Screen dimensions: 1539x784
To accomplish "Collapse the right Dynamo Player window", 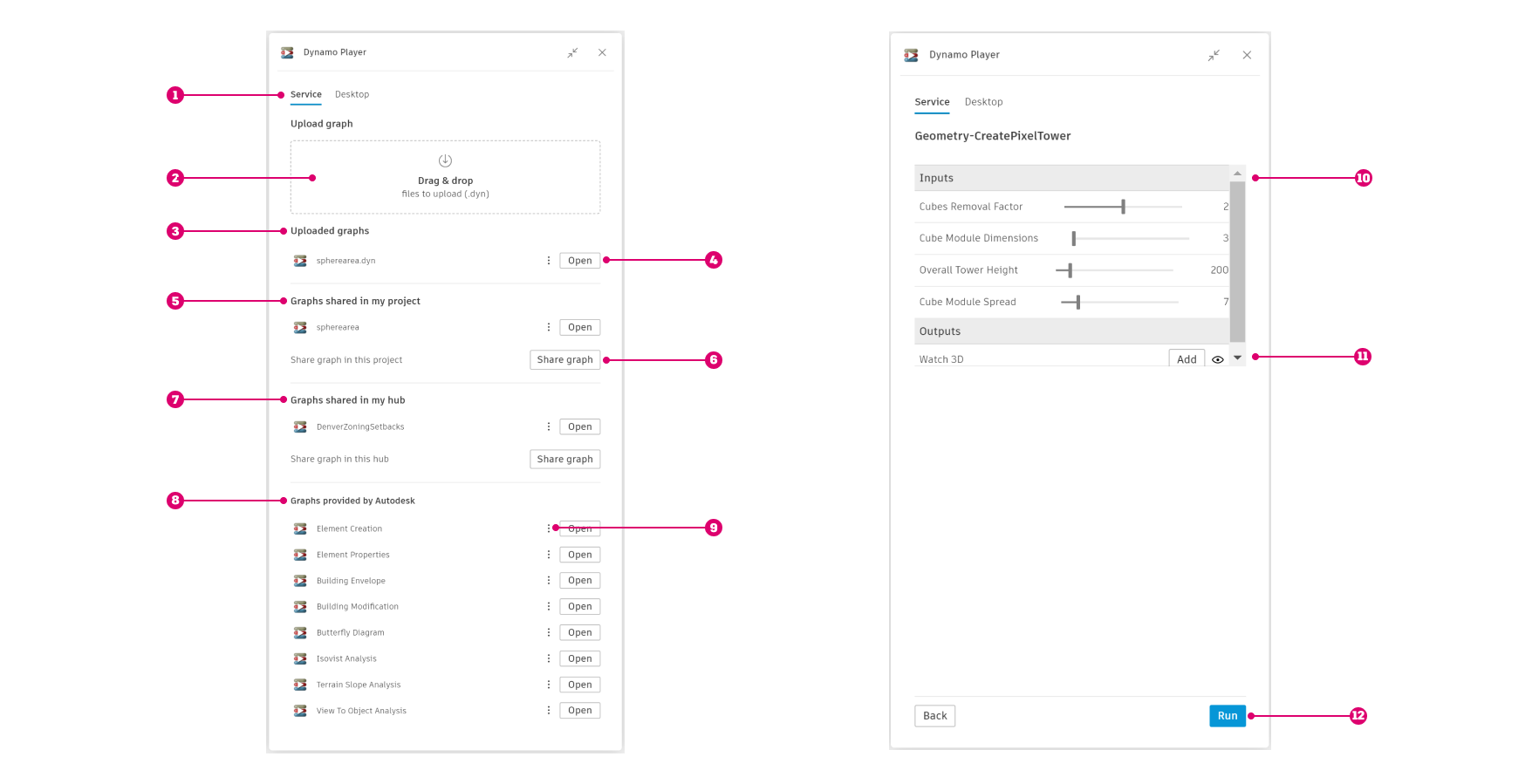I will tap(1214, 55).
